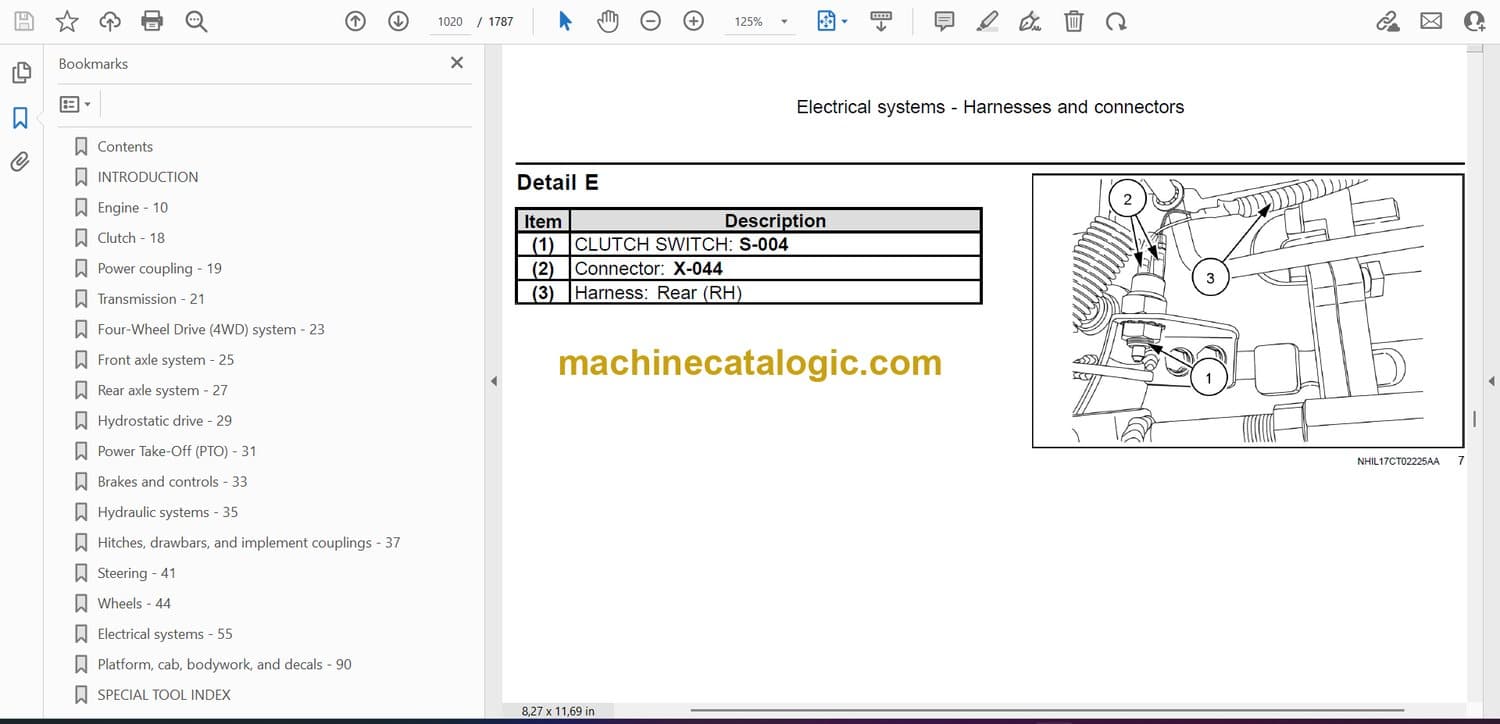Go to the previous page arrow
Image resolution: width=1500 pixels, height=724 pixels.
(355, 21)
